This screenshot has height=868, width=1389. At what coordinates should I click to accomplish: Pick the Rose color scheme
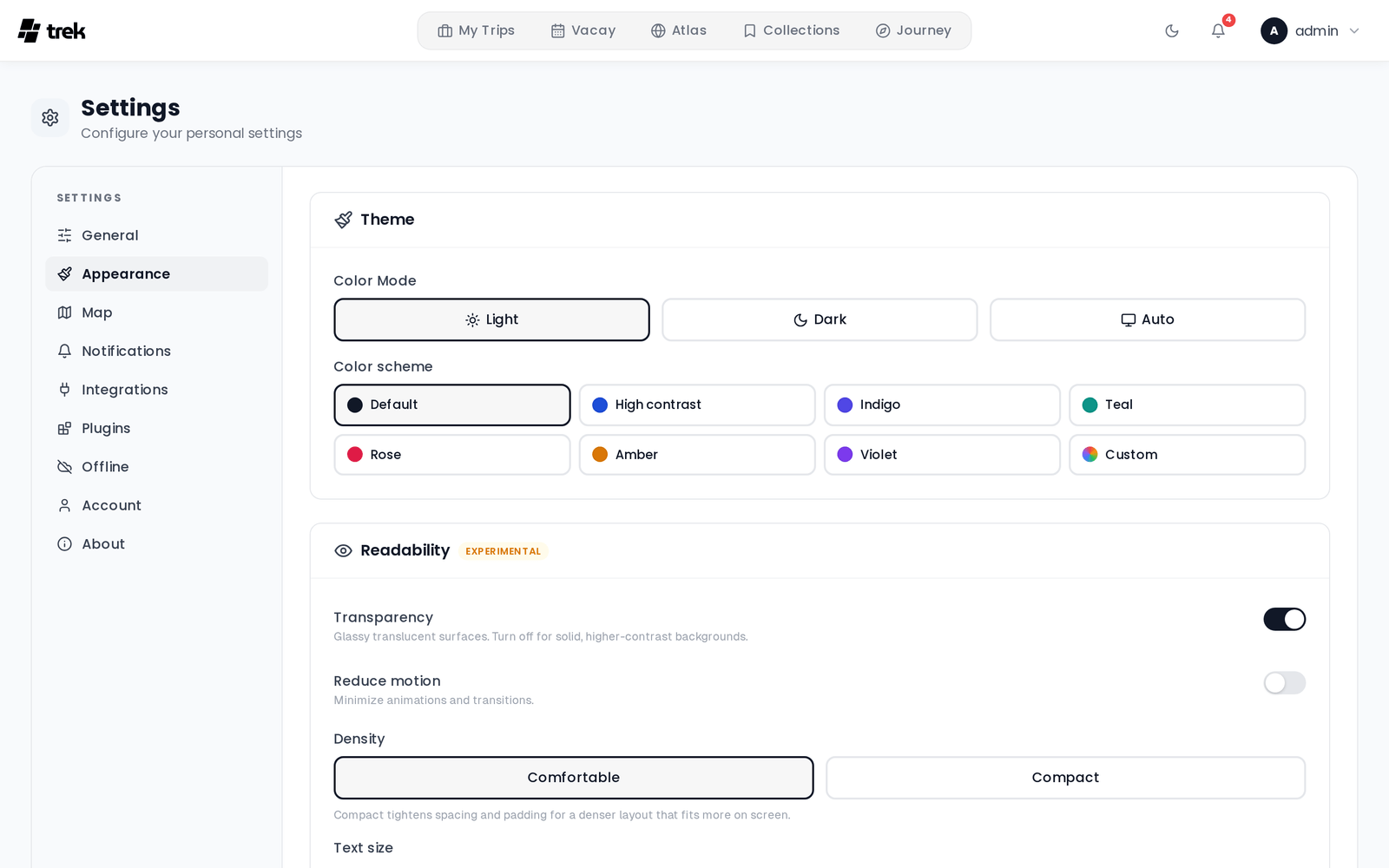click(452, 455)
